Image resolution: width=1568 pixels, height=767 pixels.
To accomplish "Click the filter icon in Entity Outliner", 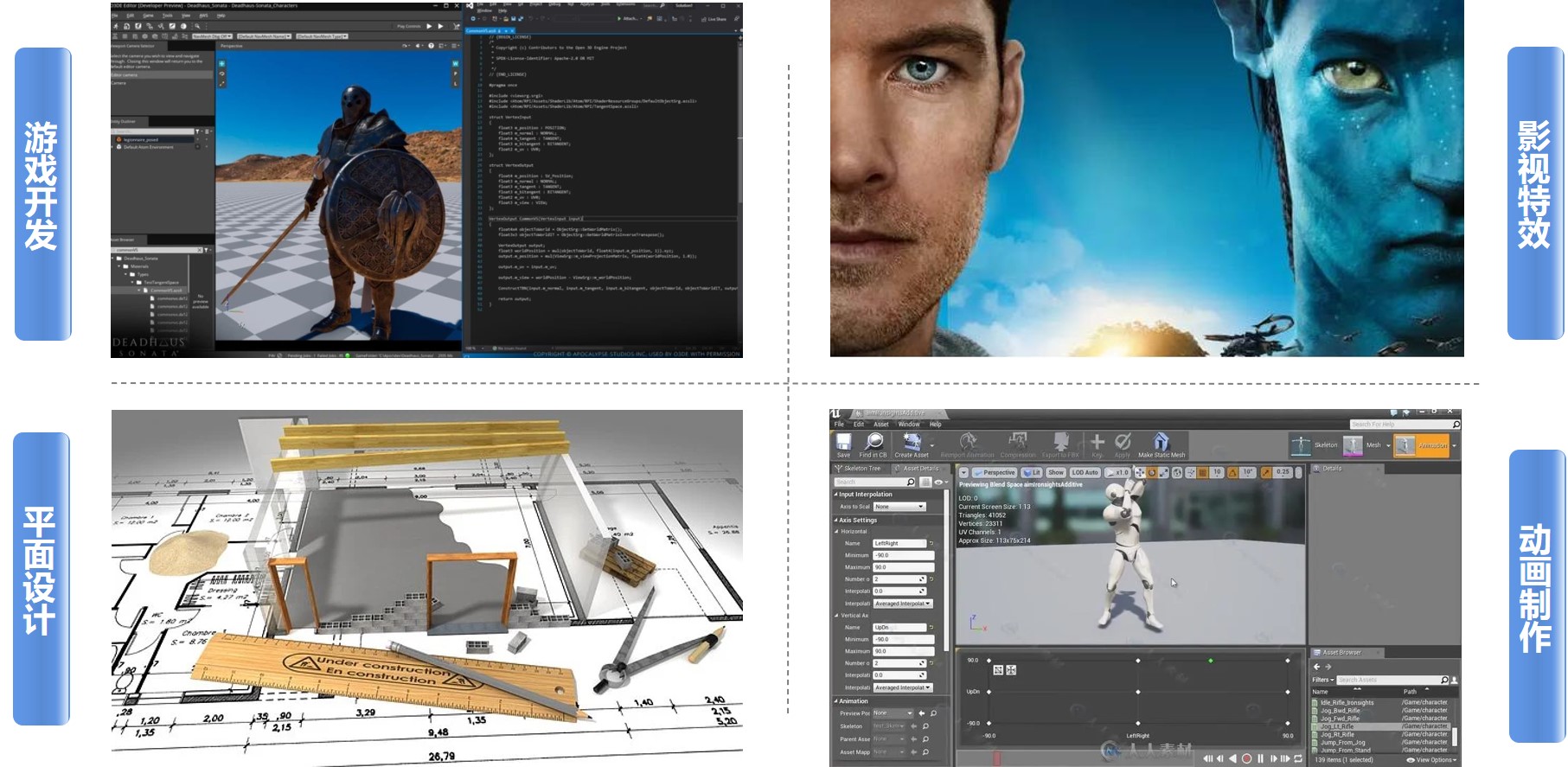I will click(198, 131).
